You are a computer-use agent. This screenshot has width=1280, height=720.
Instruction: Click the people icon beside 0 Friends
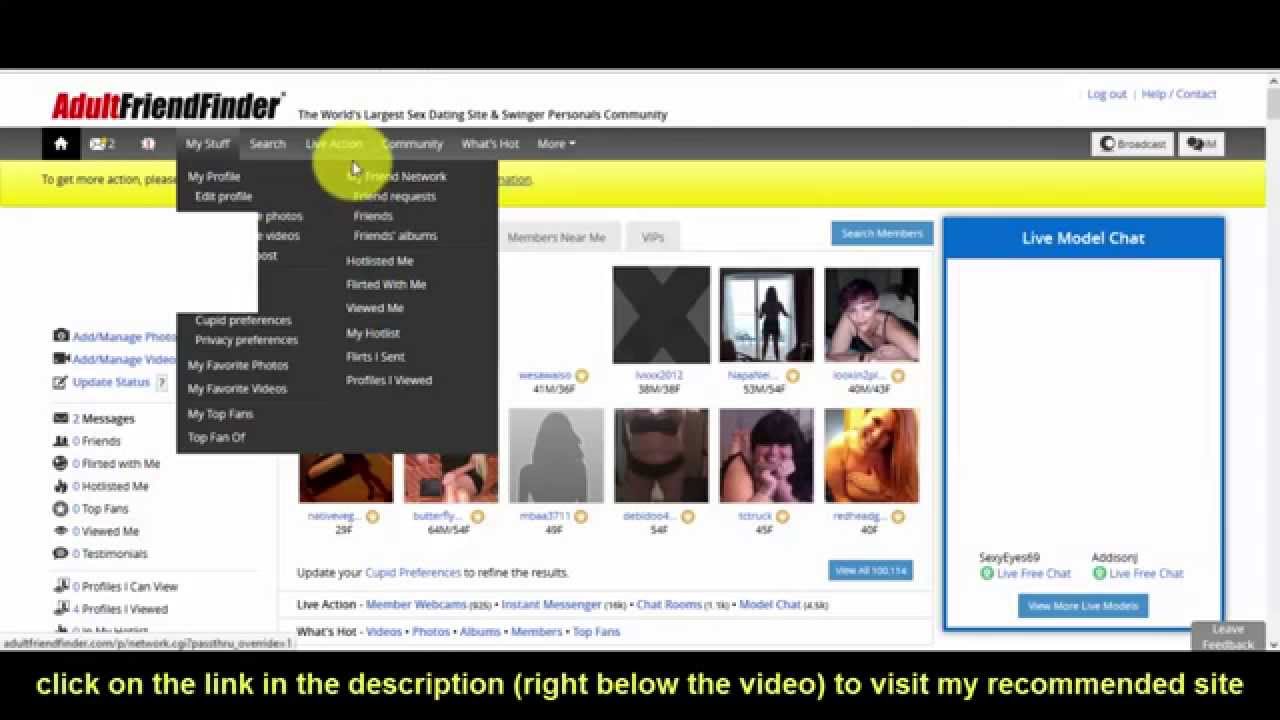coord(61,441)
